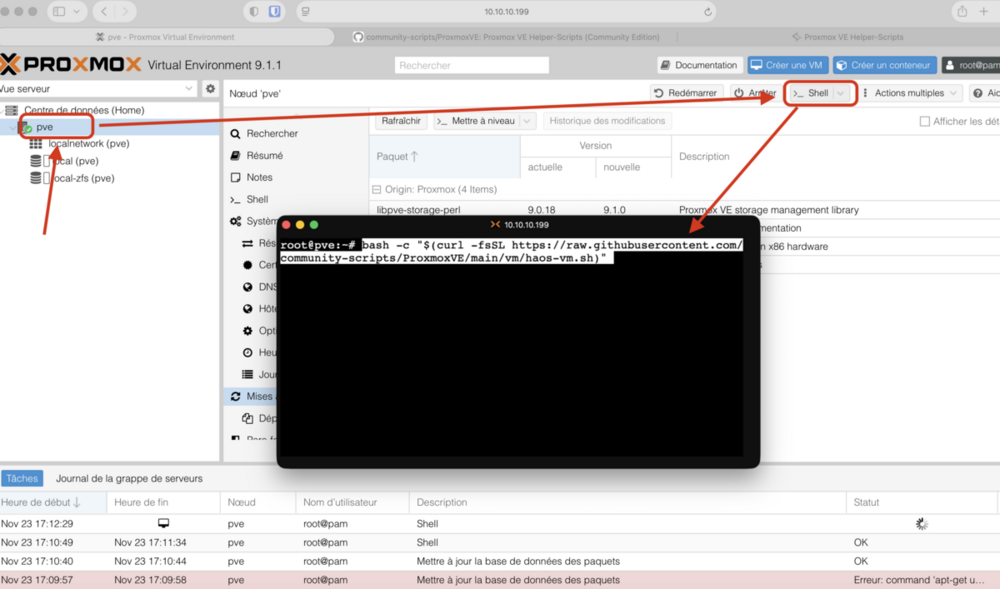Click the Arrêter button
Screen dimensions: 1000x589
pos(755,93)
